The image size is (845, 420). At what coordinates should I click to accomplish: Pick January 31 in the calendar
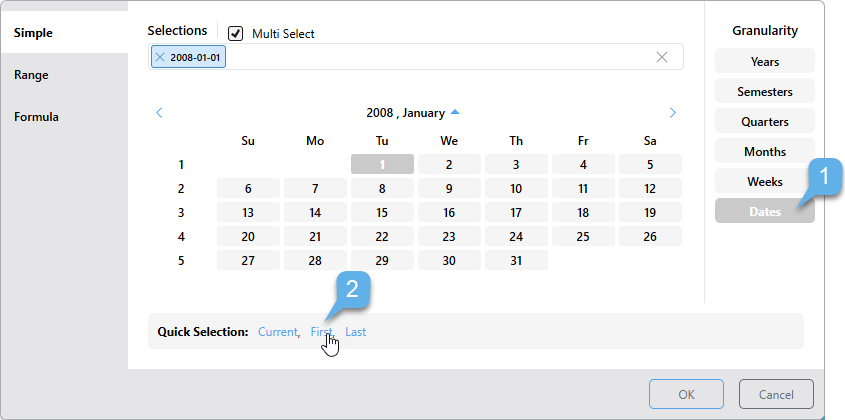click(x=516, y=261)
